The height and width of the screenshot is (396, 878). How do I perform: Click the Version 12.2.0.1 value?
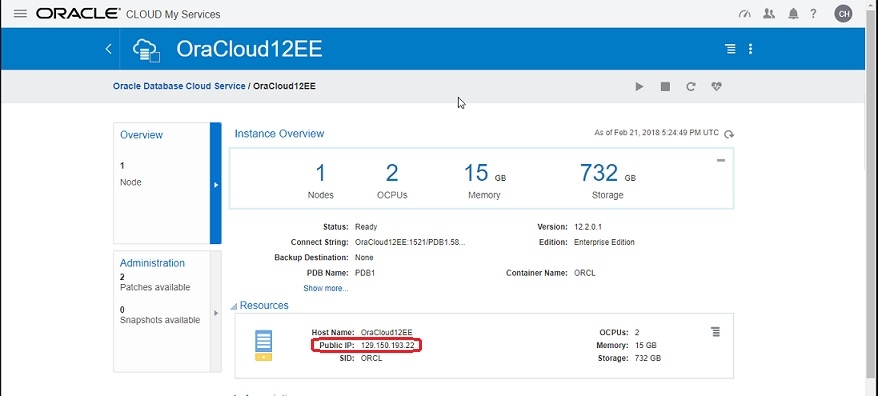point(587,227)
